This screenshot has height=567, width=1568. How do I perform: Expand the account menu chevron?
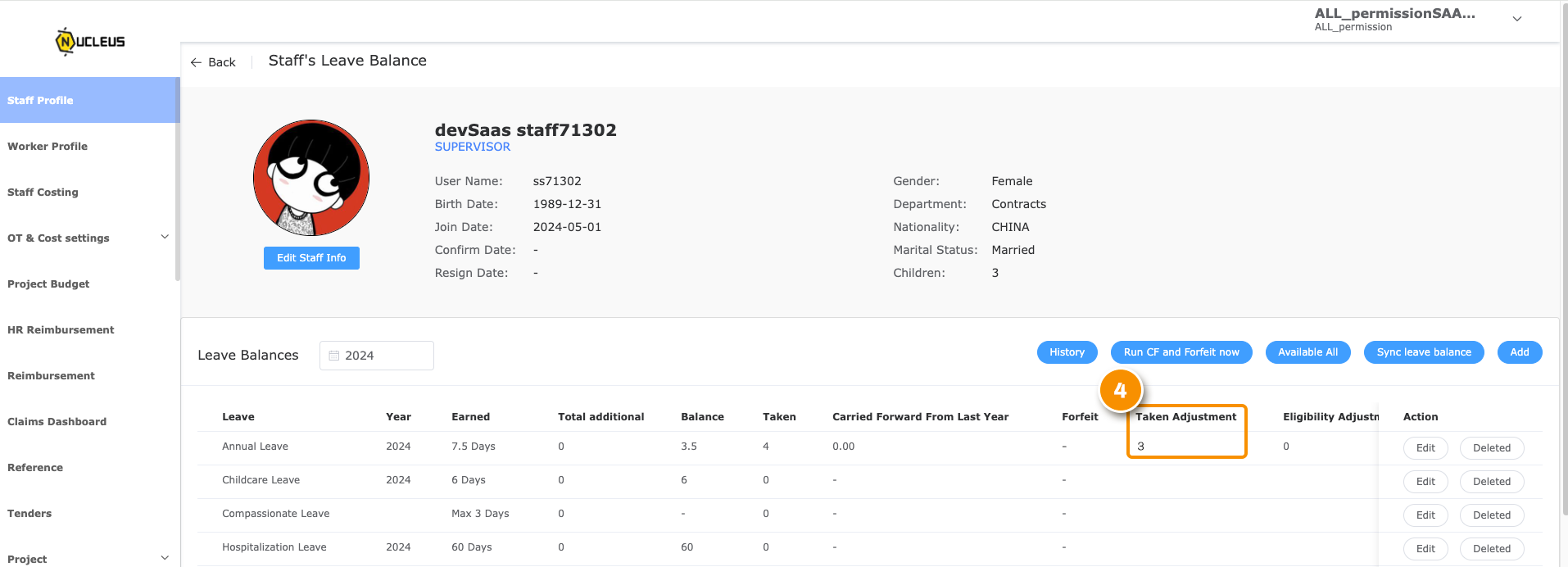1517,19
